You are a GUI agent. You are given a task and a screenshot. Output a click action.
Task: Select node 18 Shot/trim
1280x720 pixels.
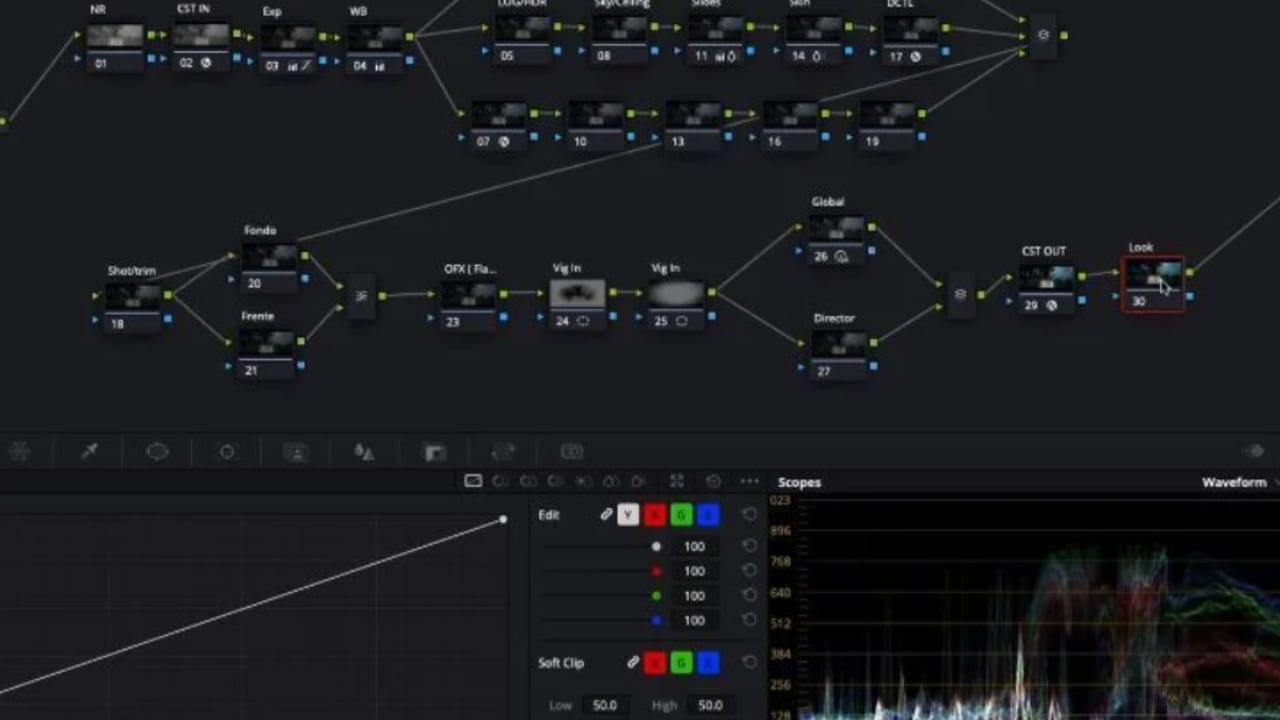pos(133,306)
